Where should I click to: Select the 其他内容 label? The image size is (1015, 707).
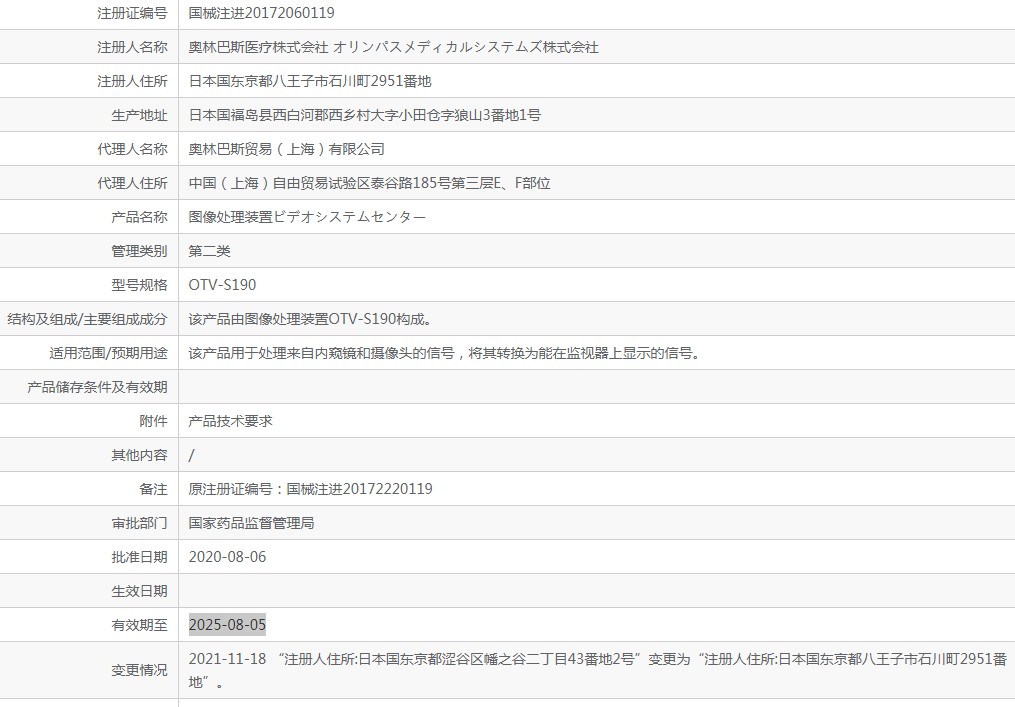point(139,455)
